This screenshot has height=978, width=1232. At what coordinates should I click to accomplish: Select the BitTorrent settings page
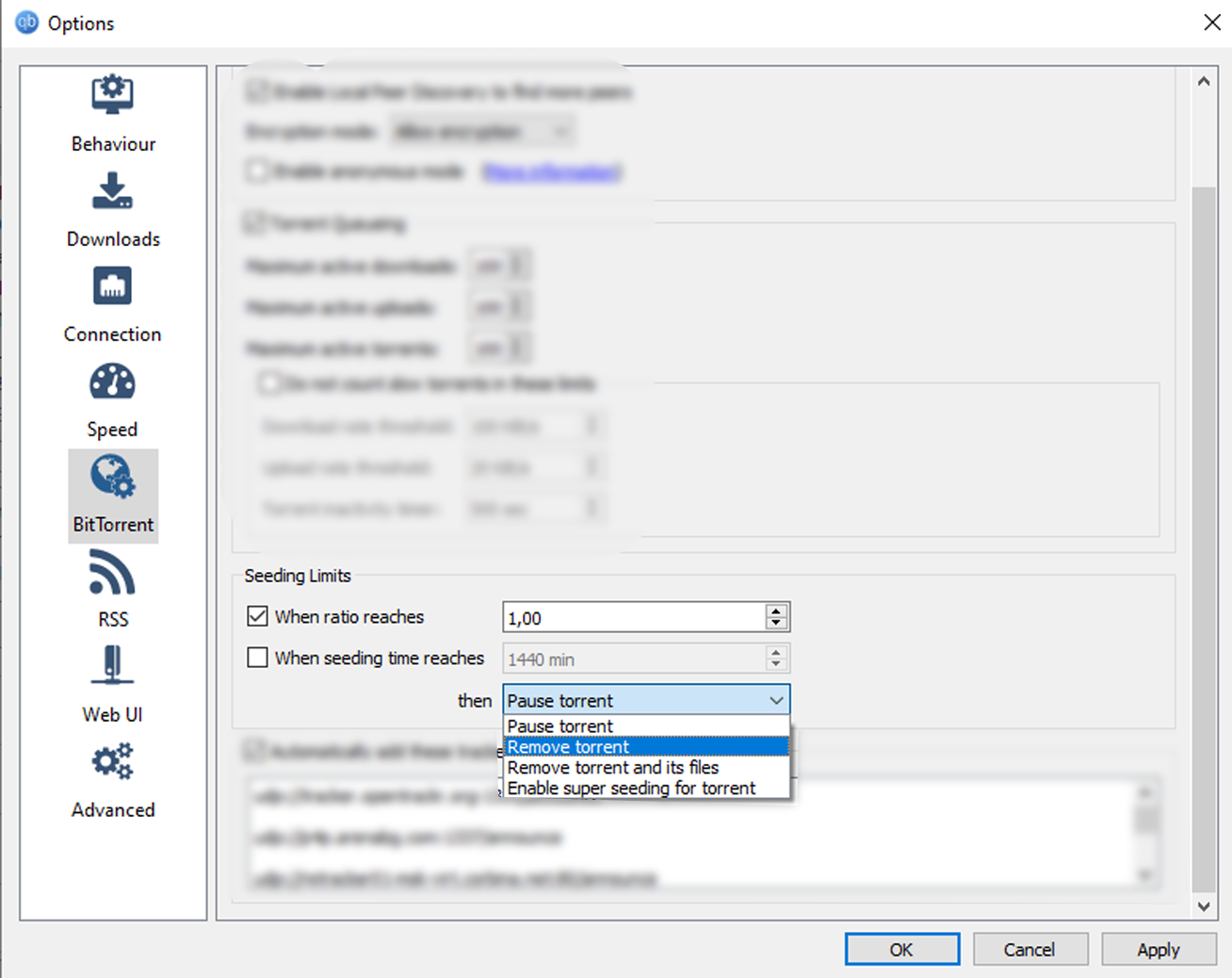[113, 496]
